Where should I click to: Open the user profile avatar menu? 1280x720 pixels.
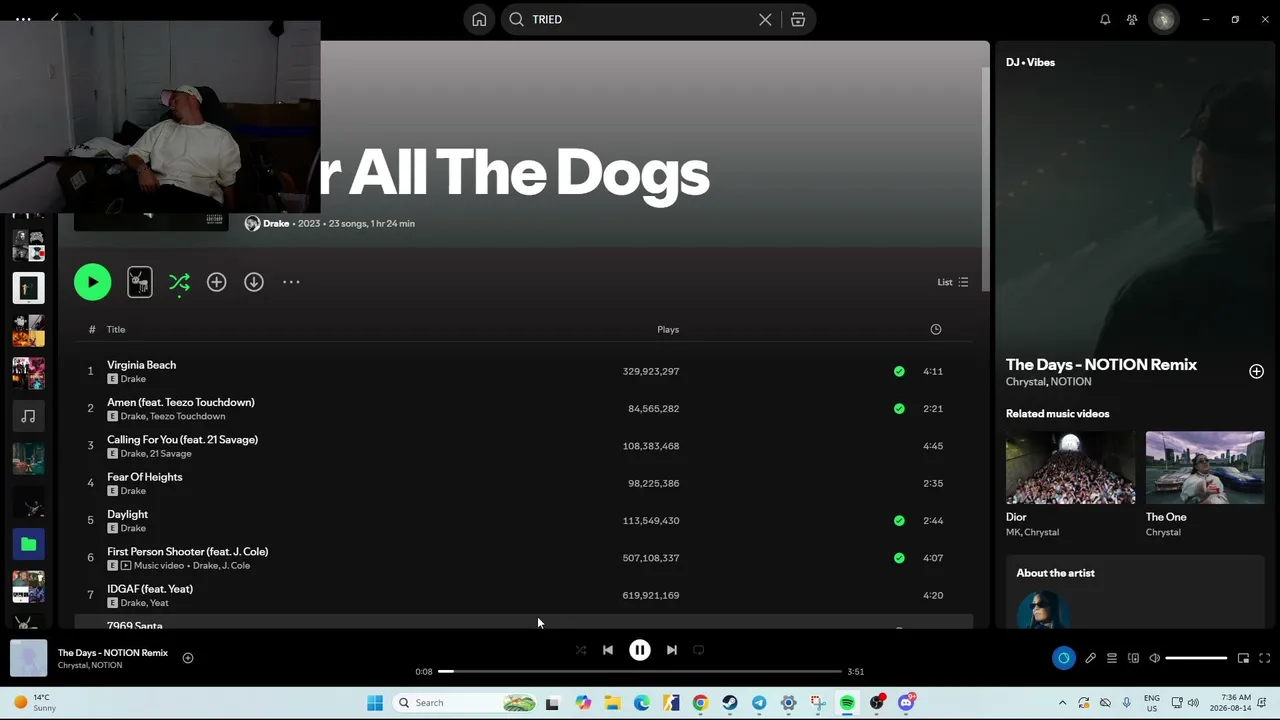pos(1163,19)
